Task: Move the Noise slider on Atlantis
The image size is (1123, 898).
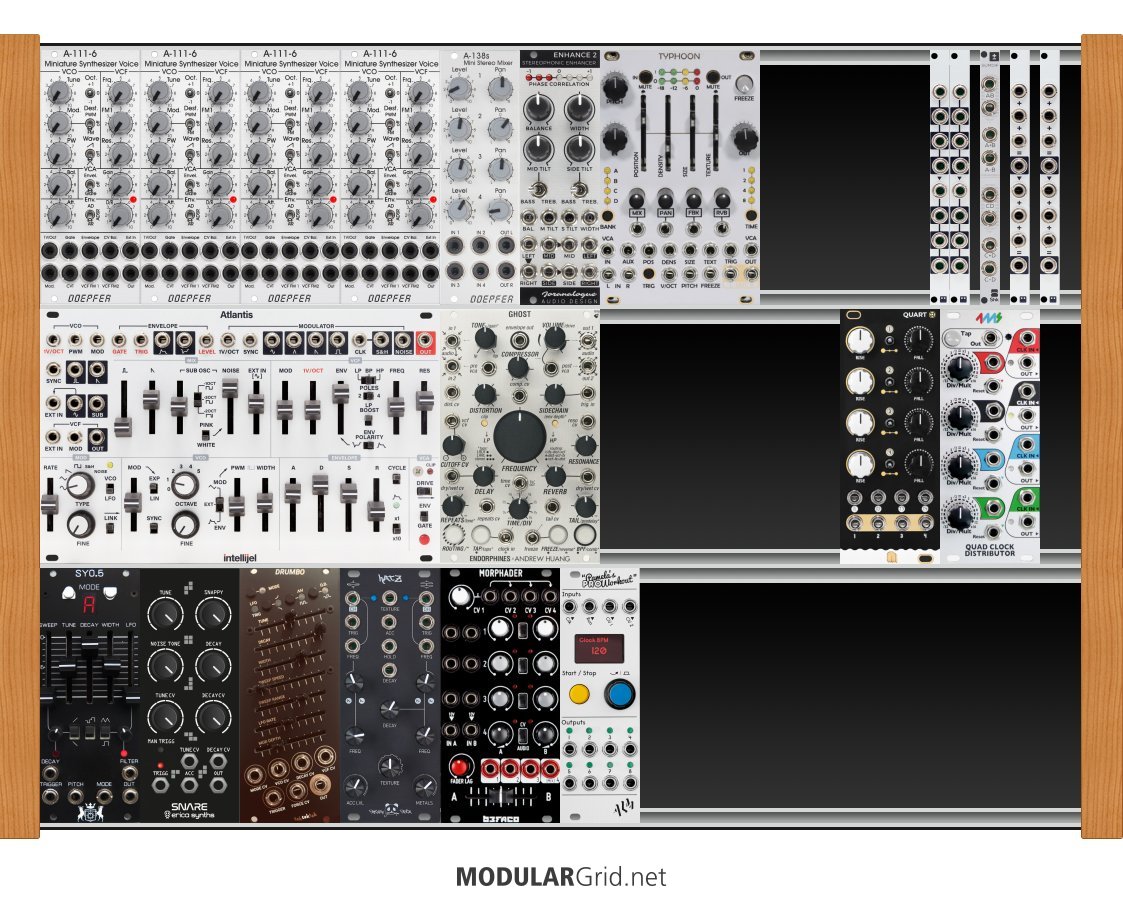Action: 230,387
